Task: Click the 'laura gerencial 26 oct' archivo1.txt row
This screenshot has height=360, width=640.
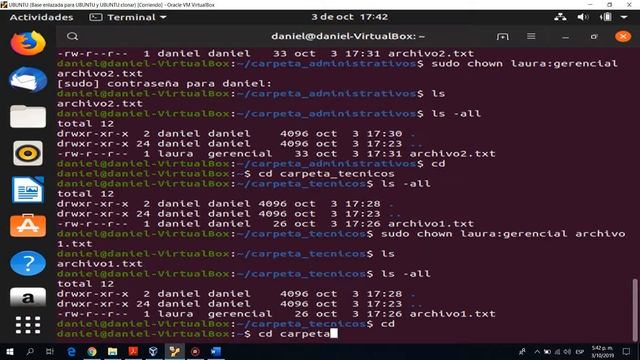Action: (x=276, y=314)
